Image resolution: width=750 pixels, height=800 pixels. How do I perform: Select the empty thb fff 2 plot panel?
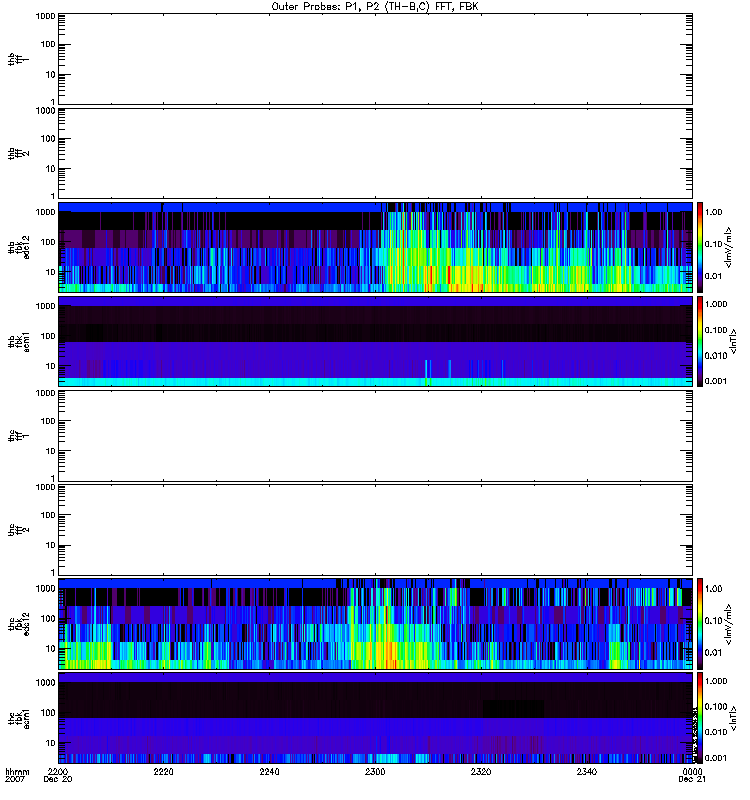tap(375, 153)
